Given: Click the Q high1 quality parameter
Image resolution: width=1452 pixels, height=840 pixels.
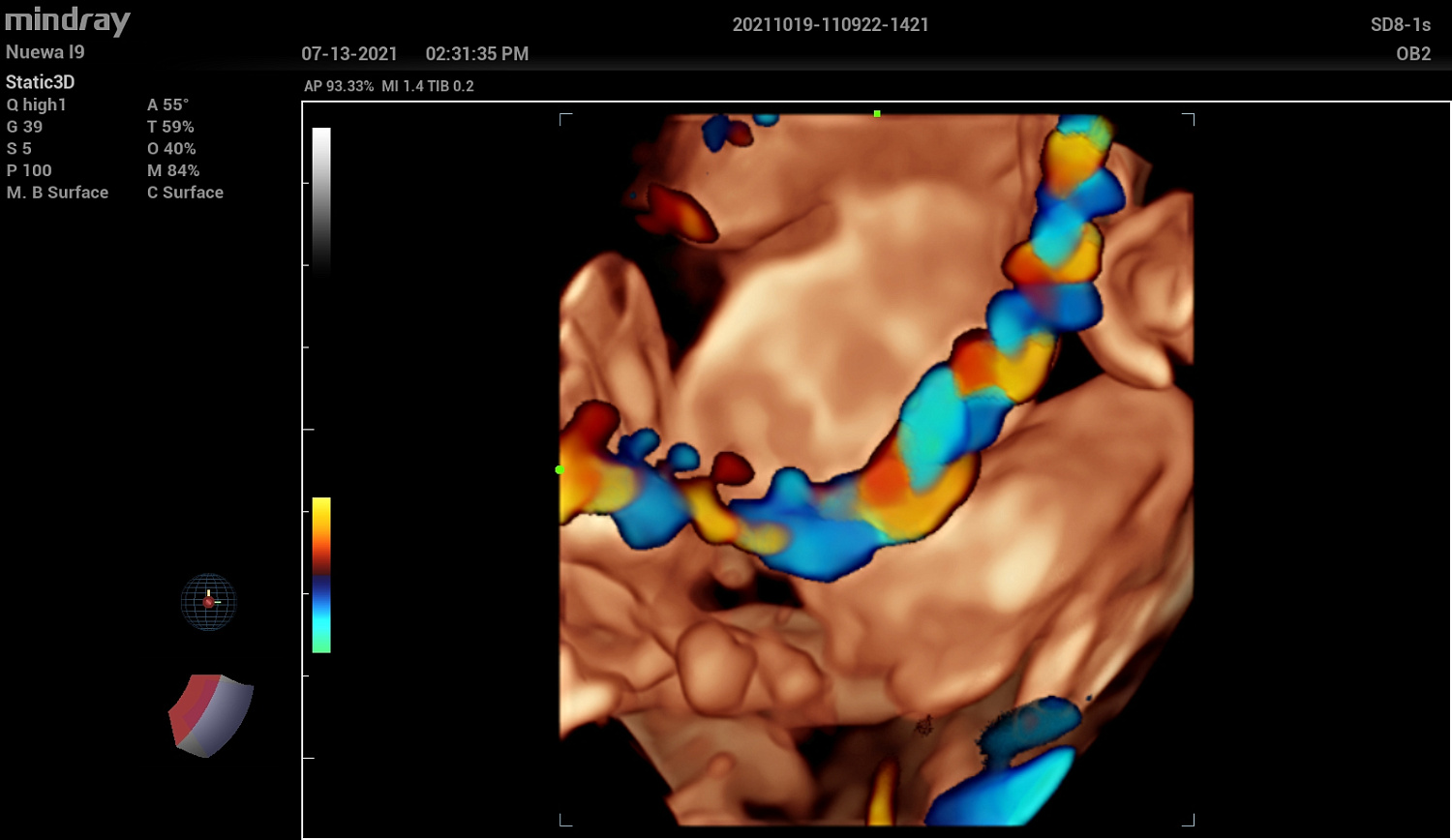Looking at the screenshot, I should tap(37, 105).
